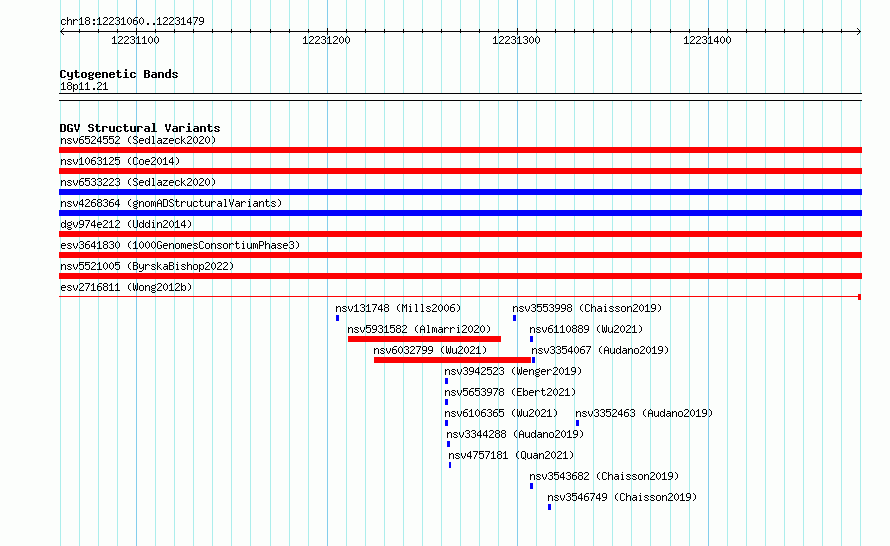Click the blue marker under nsv131748
The width and height of the screenshot is (890, 546).
click(x=337, y=318)
